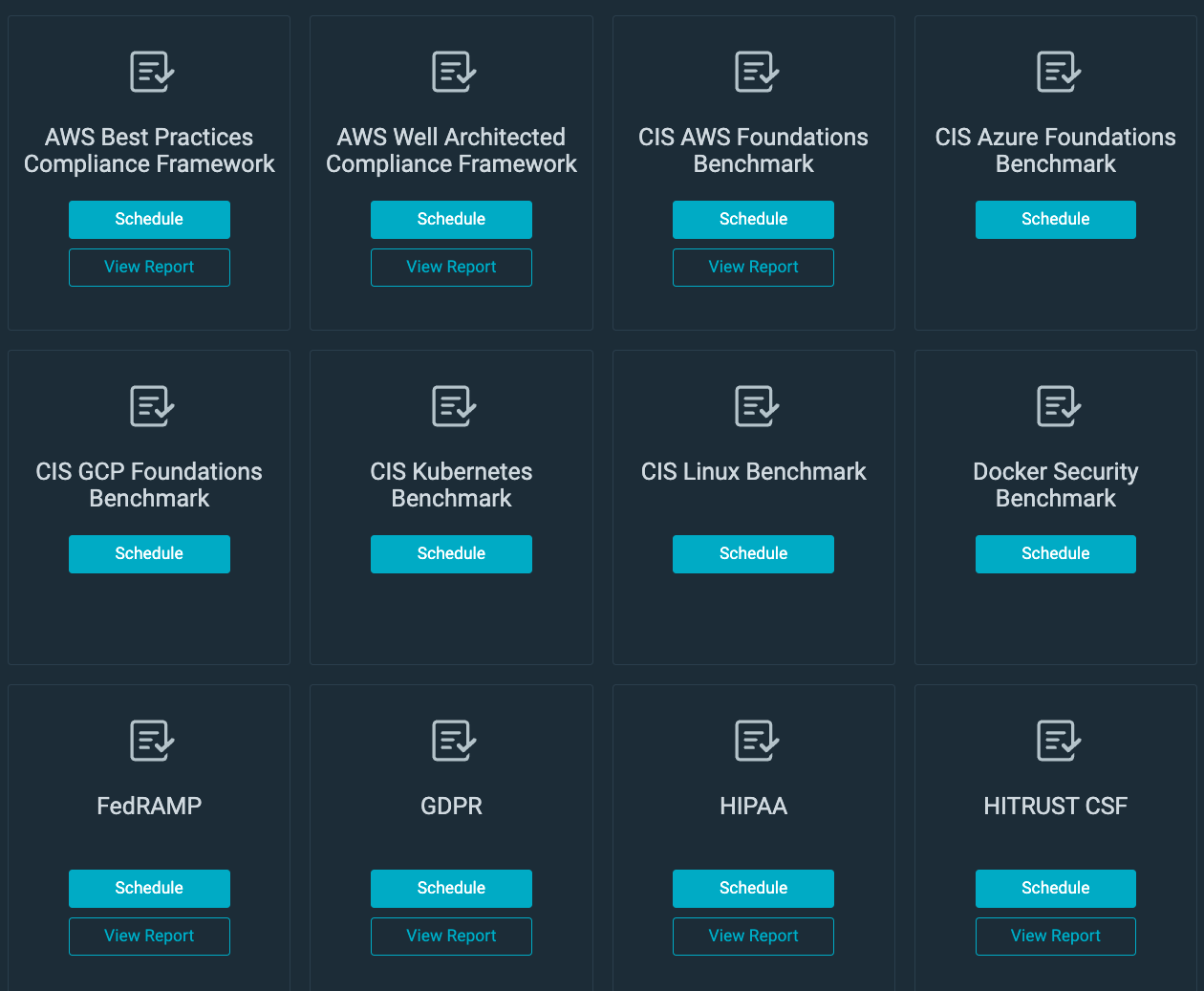The height and width of the screenshot is (991, 1204).
Task: Click the AWS Best Practices report icon
Action: pyautogui.click(x=152, y=72)
